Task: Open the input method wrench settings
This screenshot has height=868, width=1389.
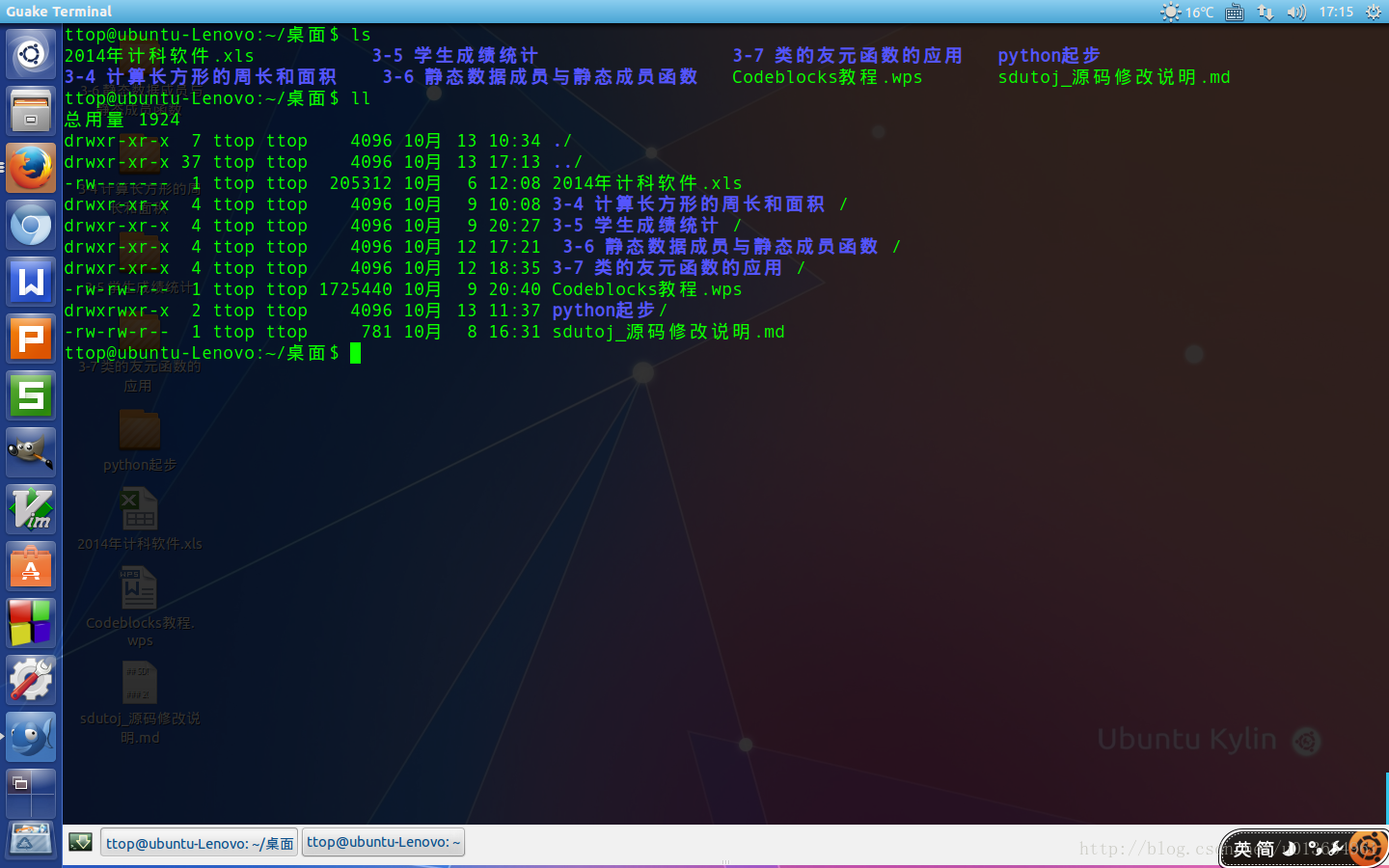Action: point(1337,849)
